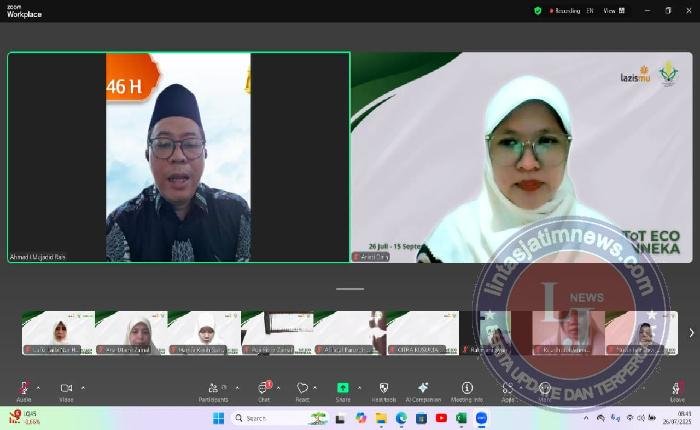Click the green Share screen button

point(343,388)
